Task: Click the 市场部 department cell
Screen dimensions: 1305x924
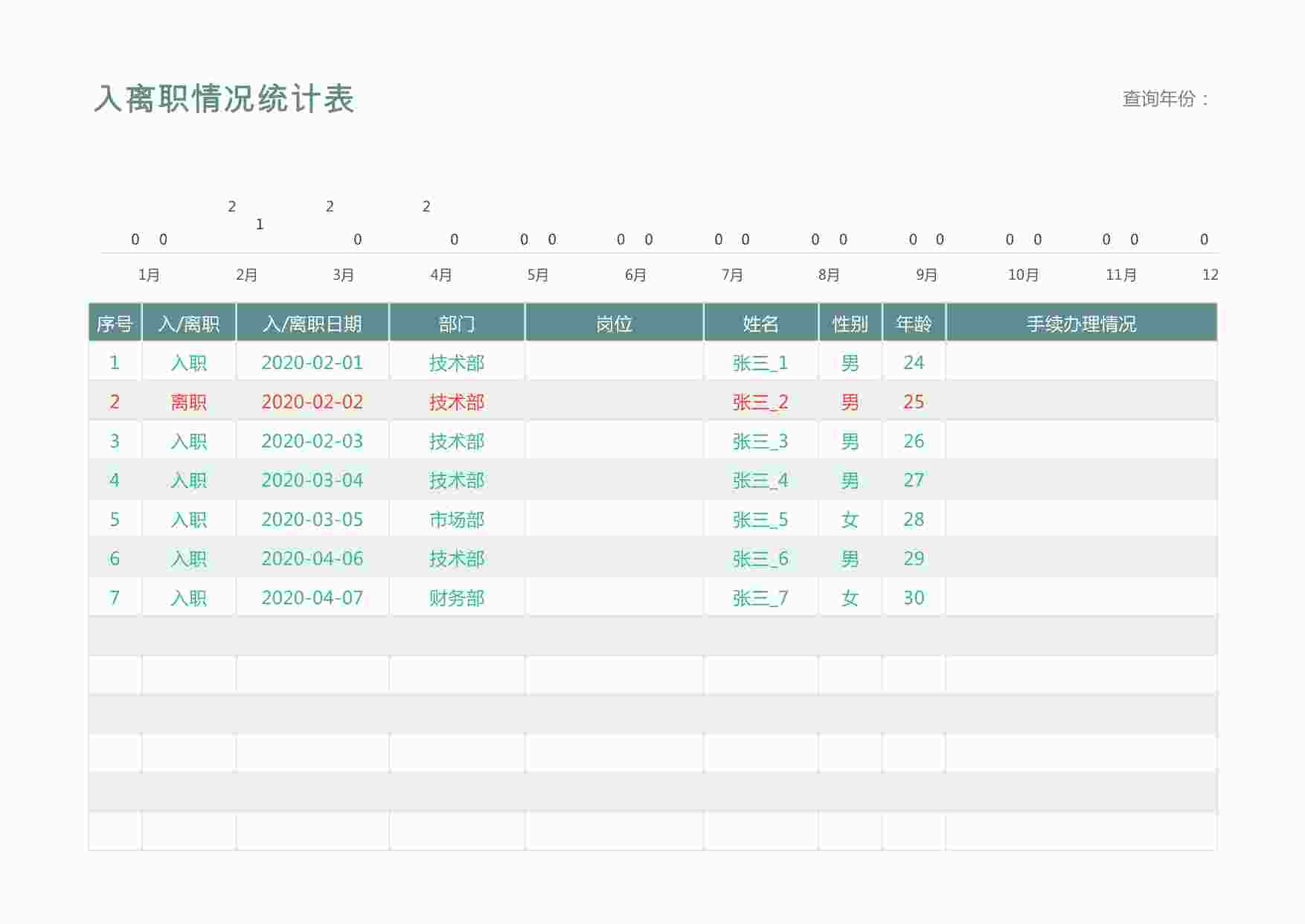Action: pyautogui.click(x=457, y=519)
